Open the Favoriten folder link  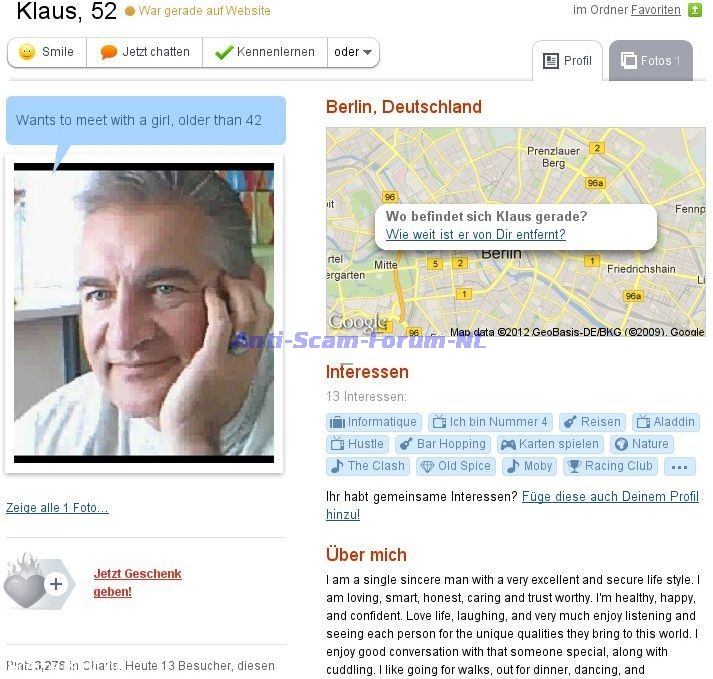click(655, 10)
